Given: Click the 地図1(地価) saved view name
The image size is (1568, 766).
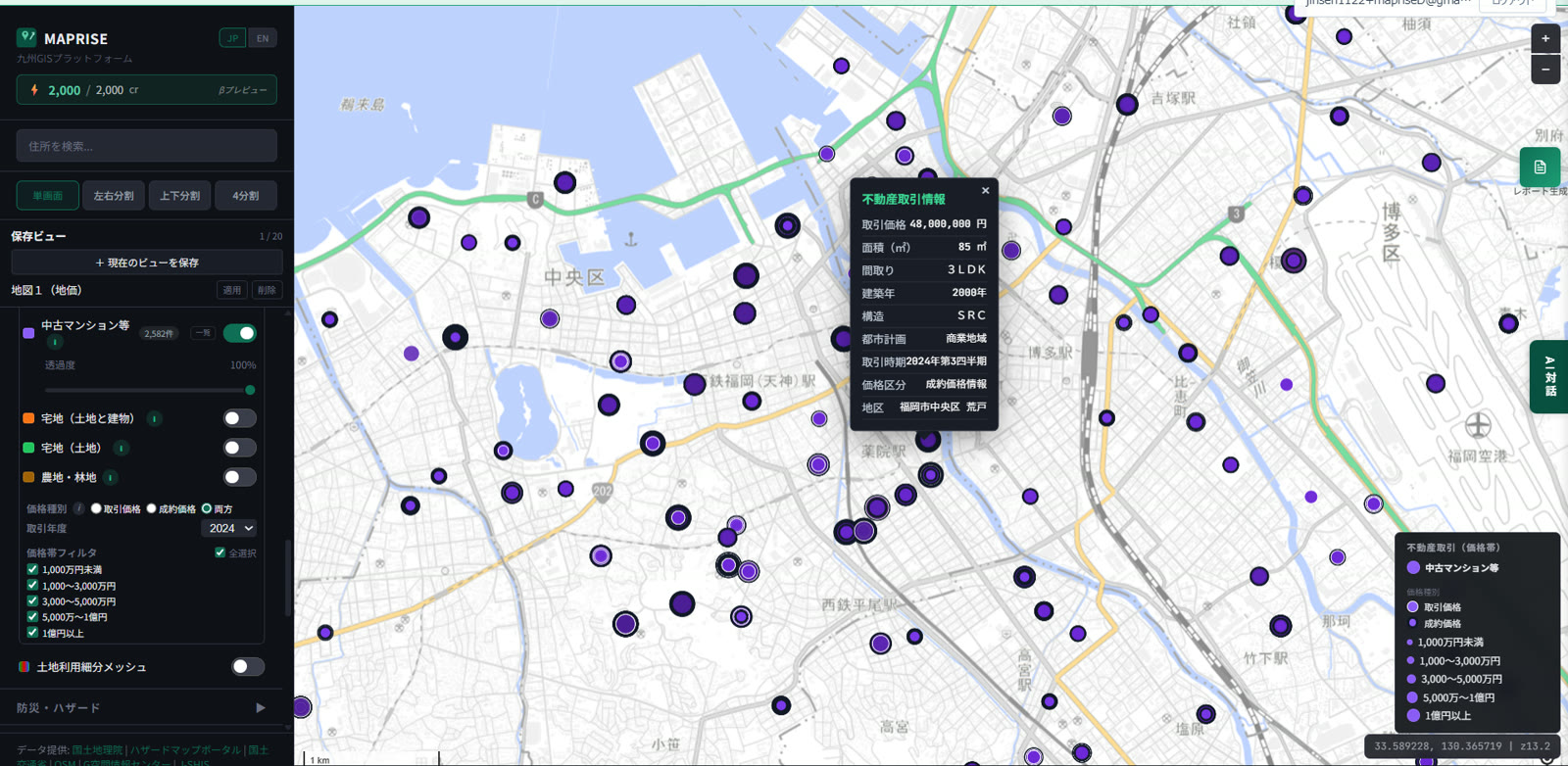Looking at the screenshot, I should pos(46,290).
